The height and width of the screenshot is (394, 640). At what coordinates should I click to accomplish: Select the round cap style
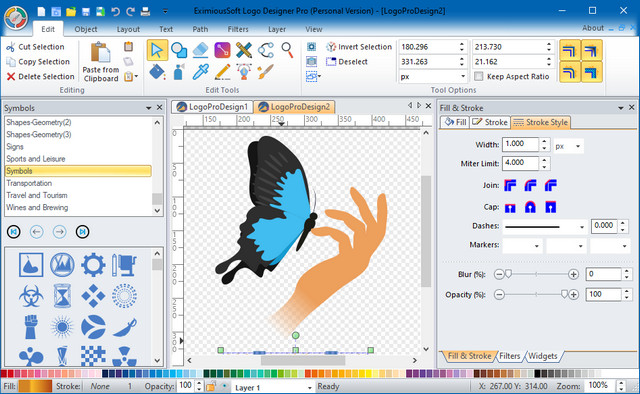coord(530,207)
